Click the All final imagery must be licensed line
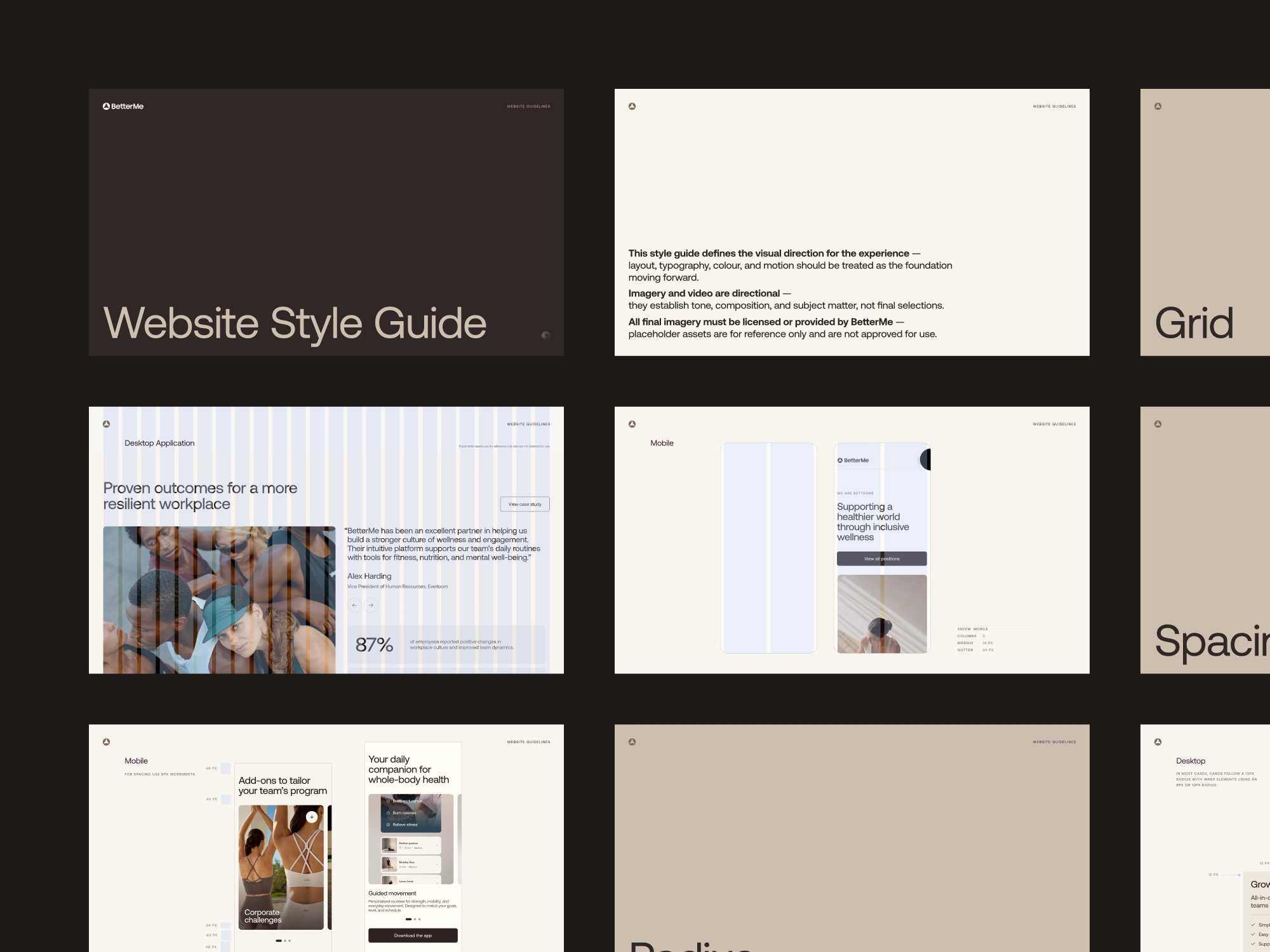1270x952 pixels. [x=766, y=322]
